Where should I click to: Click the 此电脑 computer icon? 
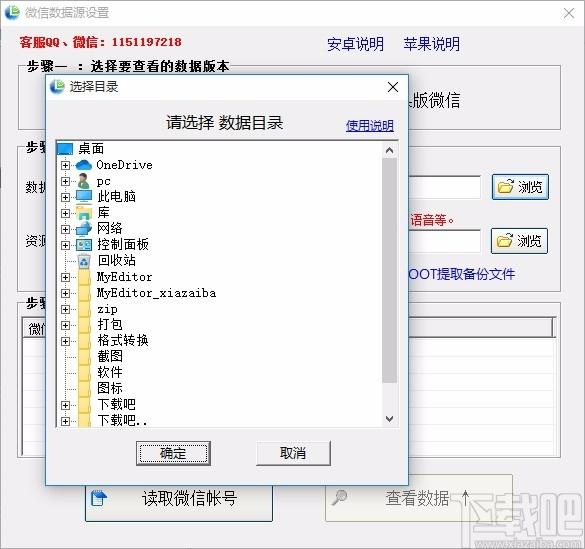(84, 197)
